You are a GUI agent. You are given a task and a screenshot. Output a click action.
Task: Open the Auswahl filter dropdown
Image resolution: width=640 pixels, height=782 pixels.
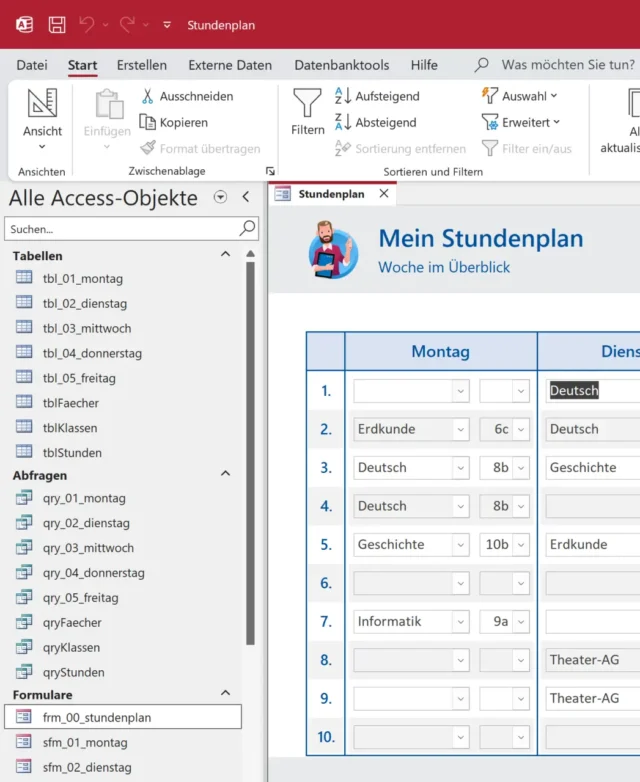[520, 96]
